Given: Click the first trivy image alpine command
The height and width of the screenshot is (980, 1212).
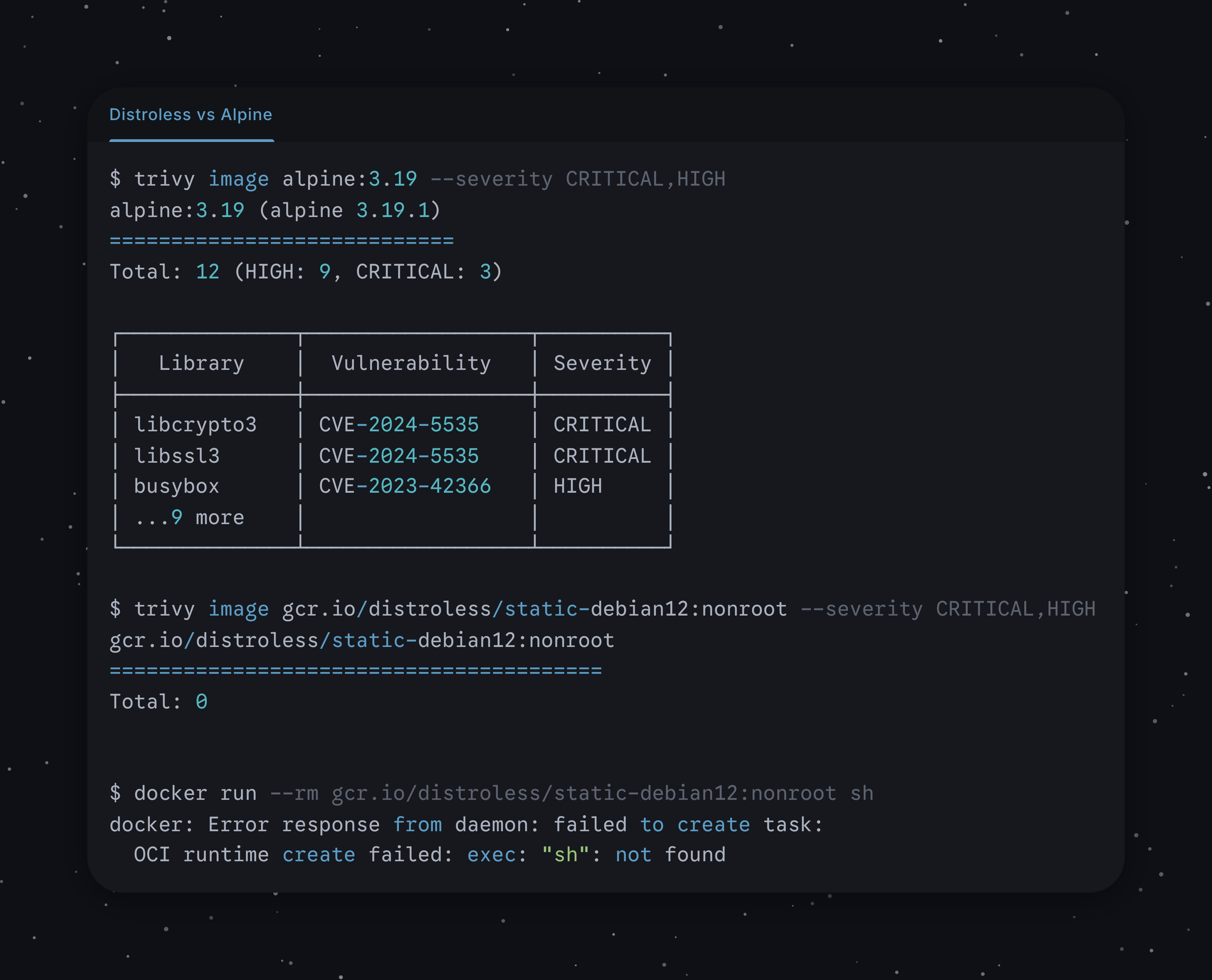Looking at the screenshot, I should (x=417, y=179).
